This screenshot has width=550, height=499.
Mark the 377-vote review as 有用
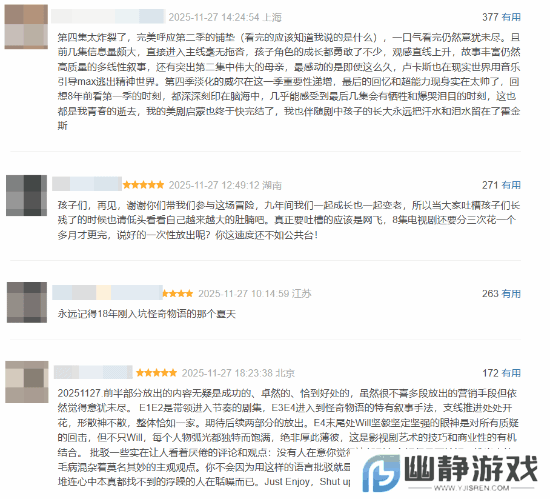click(511, 17)
